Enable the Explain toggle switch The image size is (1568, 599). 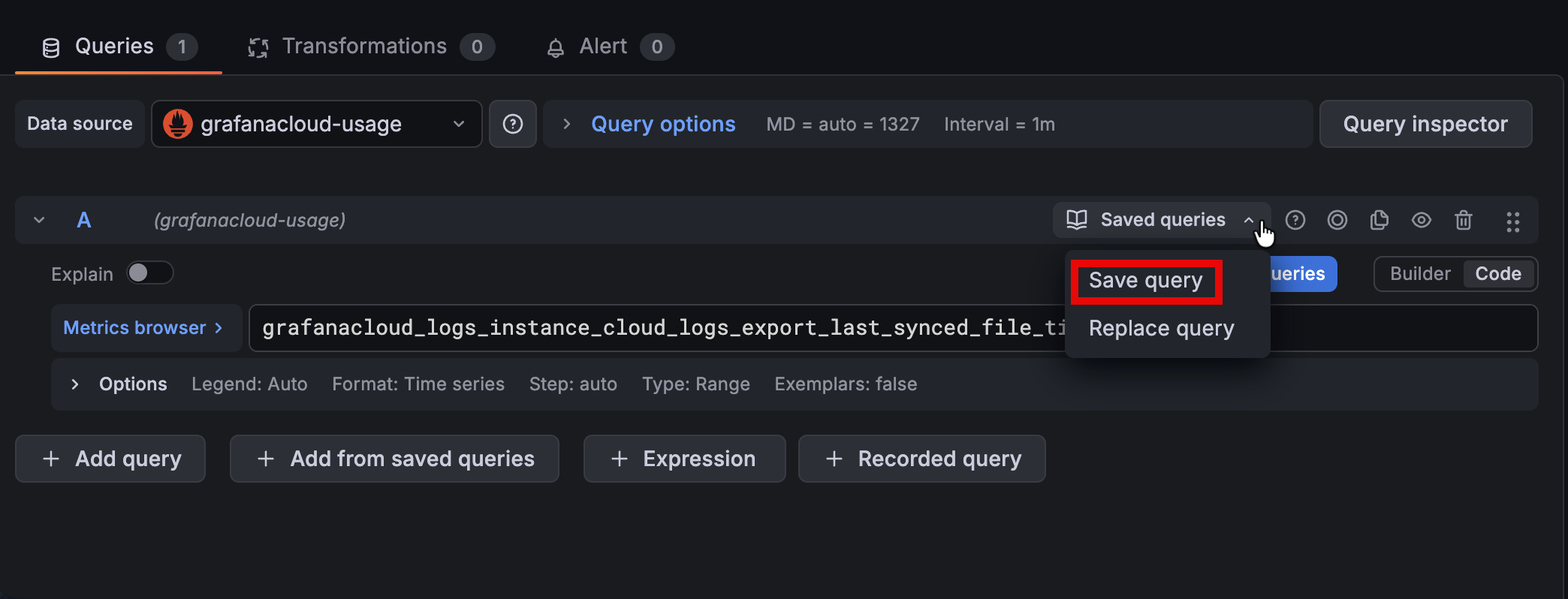pos(149,273)
